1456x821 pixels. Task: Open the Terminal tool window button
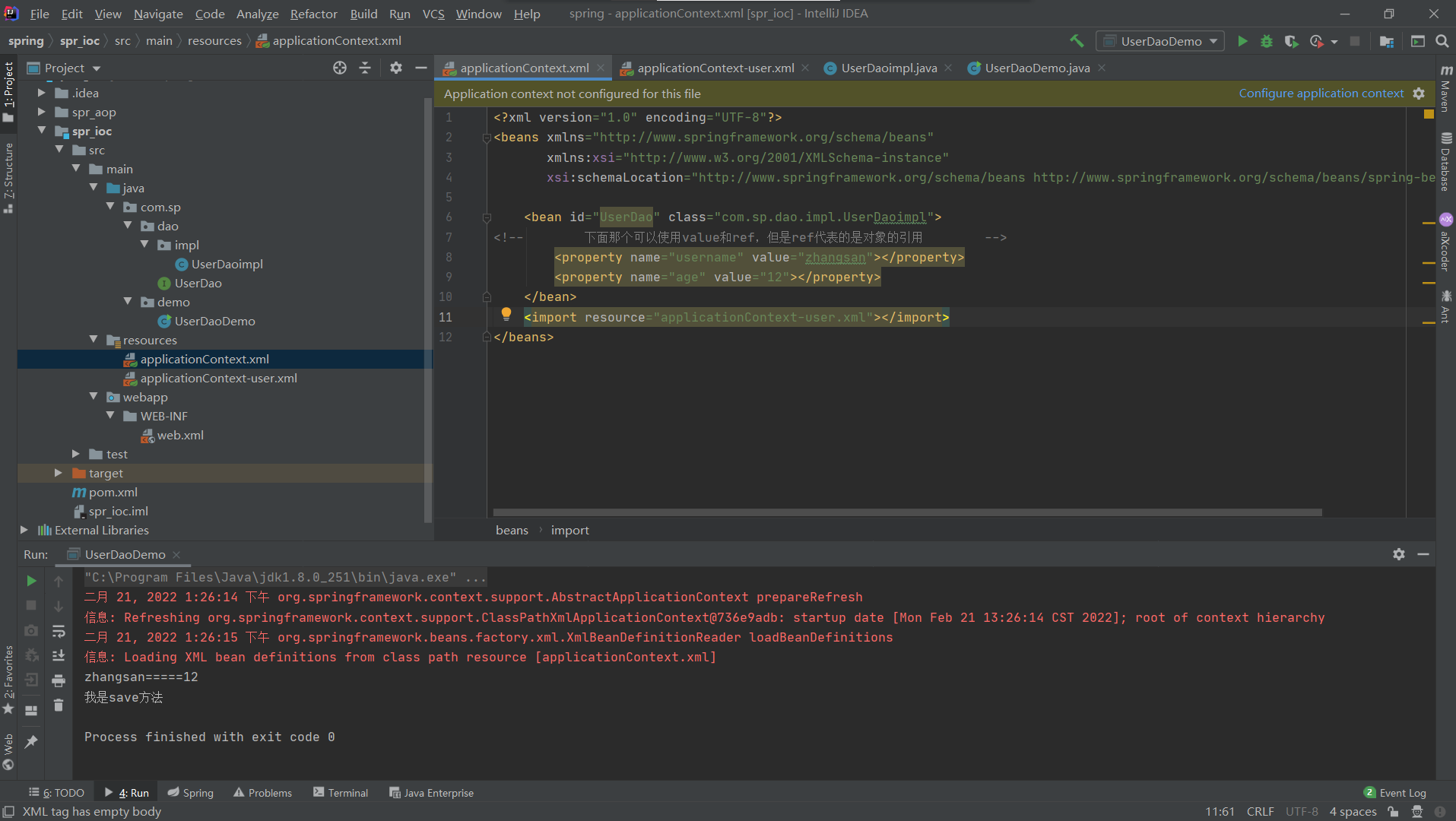point(341,792)
